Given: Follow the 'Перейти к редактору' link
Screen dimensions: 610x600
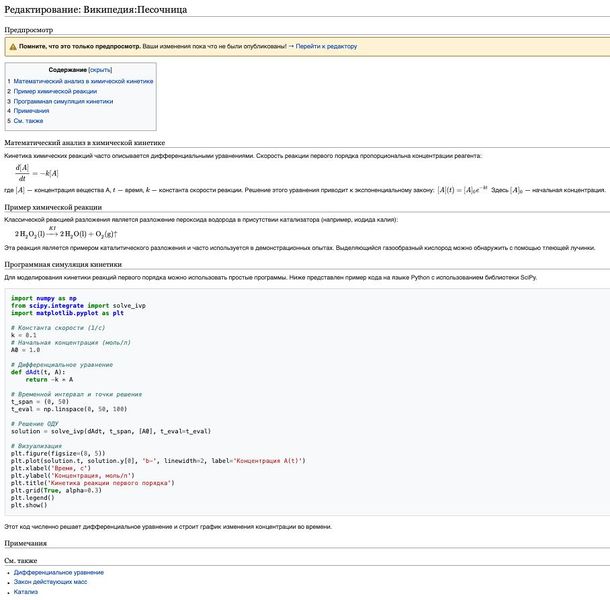Looking at the screenshot, I should click(x=325, y=46).
